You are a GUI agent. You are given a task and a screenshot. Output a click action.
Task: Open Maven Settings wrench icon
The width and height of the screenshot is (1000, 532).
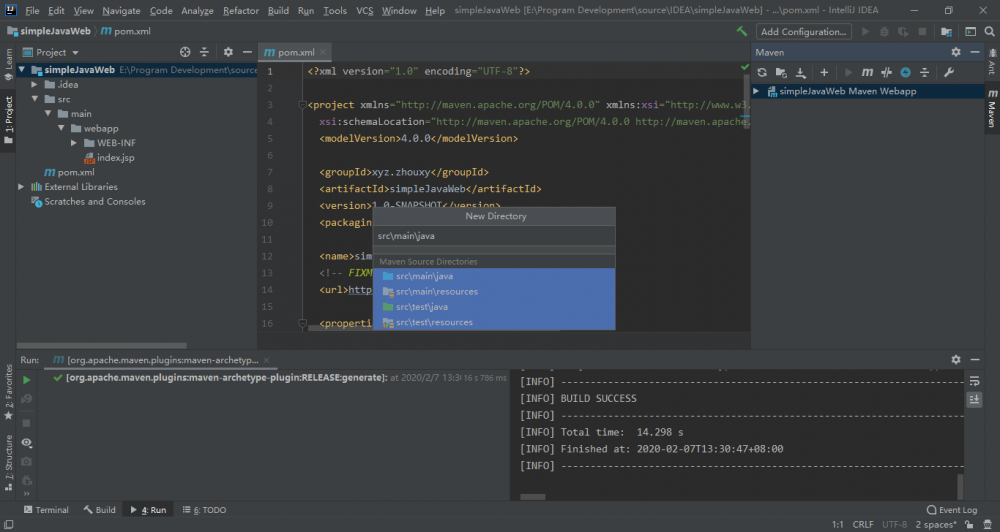click(949, 72)
